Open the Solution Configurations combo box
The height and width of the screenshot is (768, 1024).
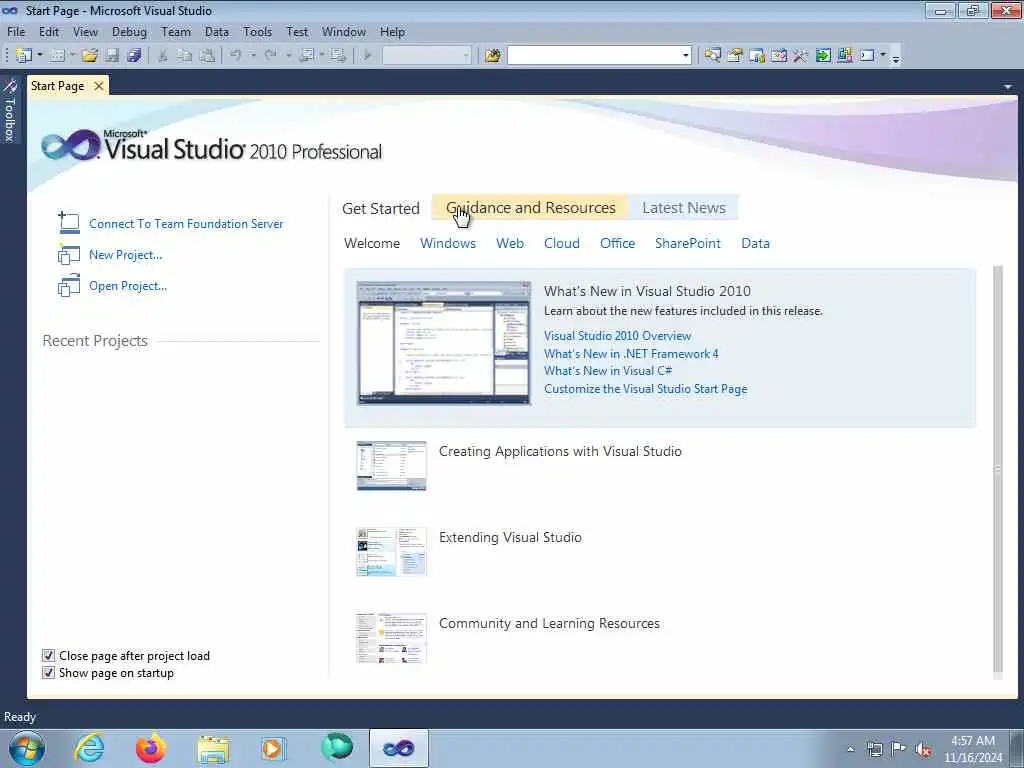(x=426, y=56)
